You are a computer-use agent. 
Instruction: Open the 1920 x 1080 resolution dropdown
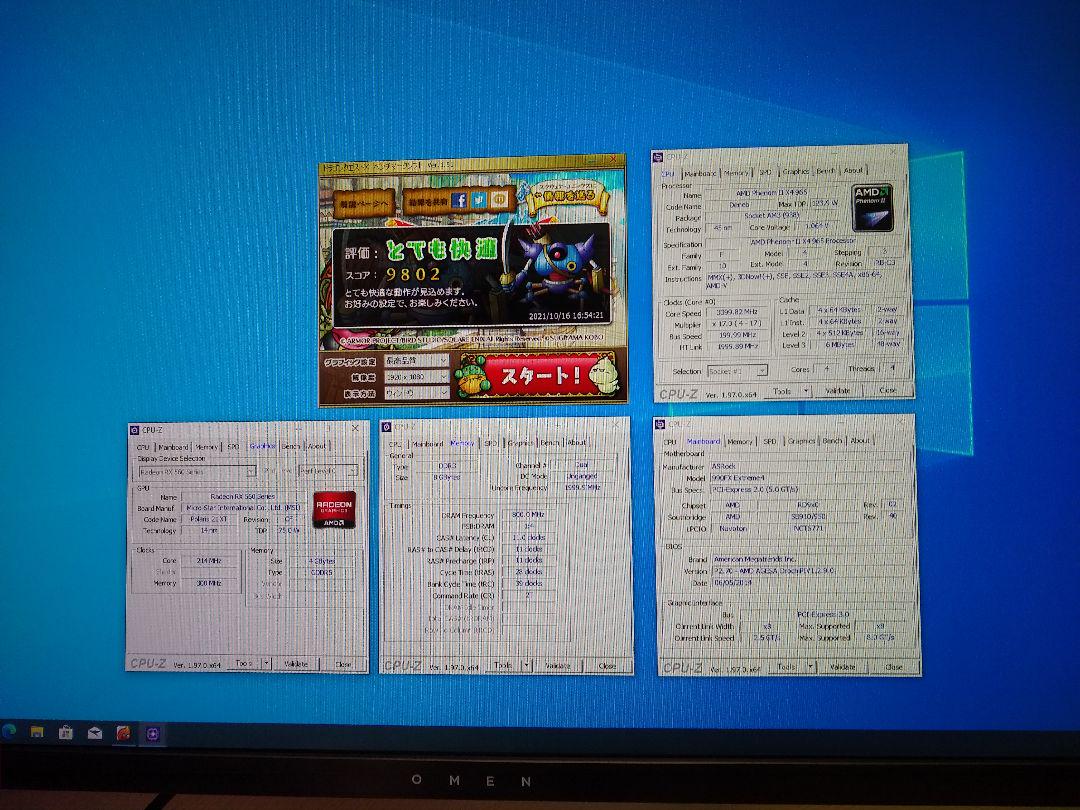point(417,377)
